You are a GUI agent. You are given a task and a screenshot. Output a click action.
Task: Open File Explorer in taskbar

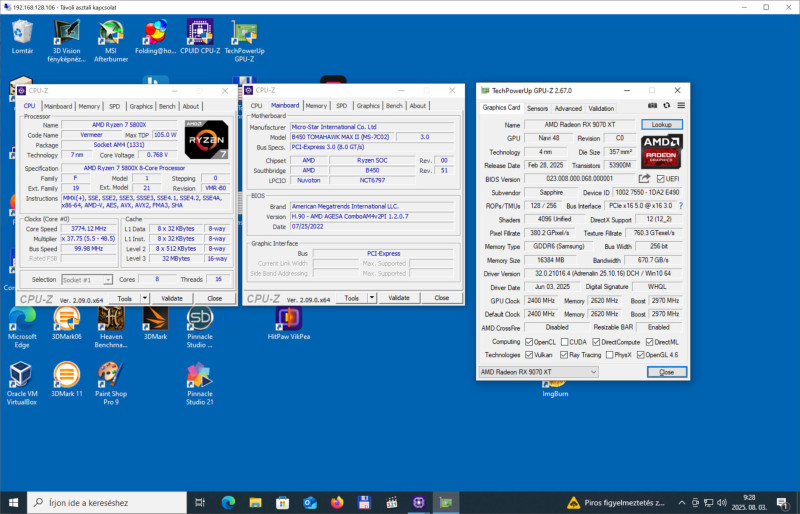255,503
